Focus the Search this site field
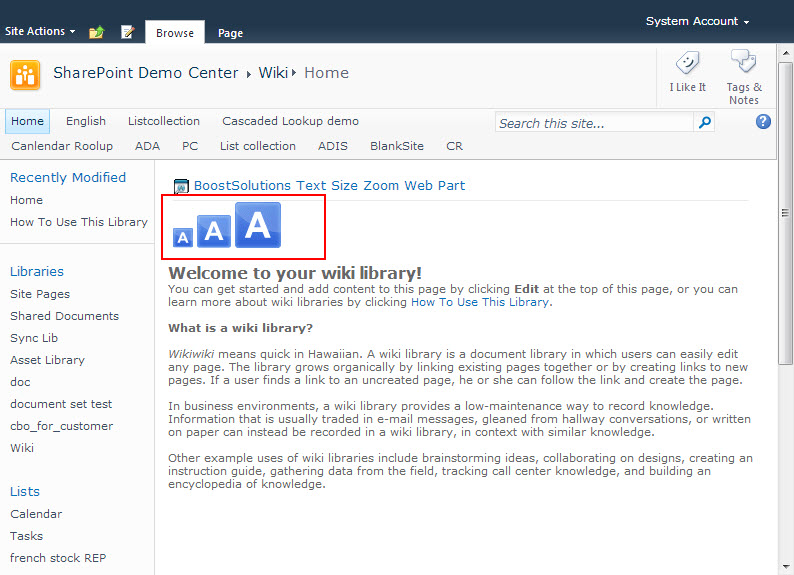Image resolution: width=794 pixels, height=575 pixels. pos(594,123)
